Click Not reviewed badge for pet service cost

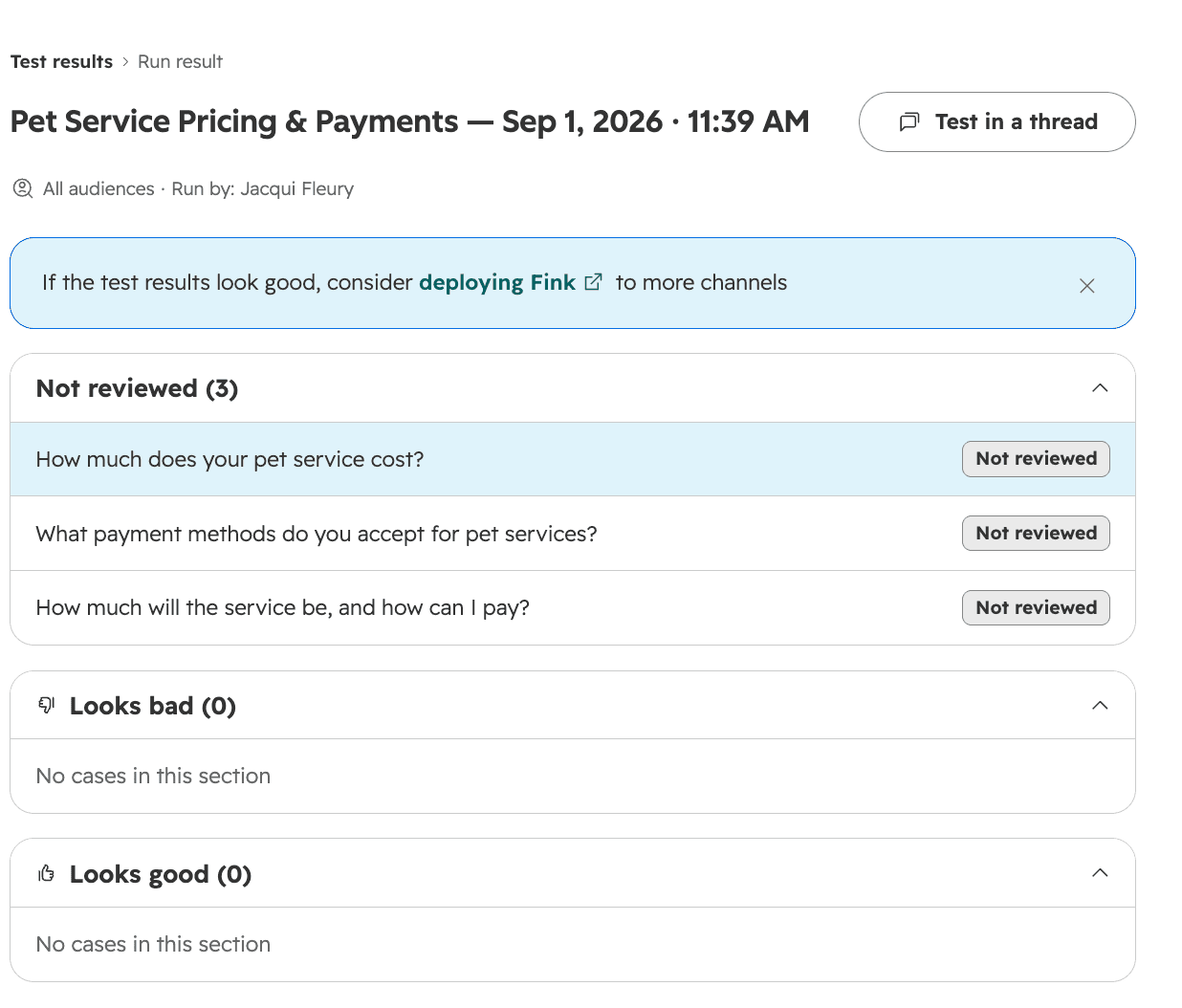[1036, 459]
